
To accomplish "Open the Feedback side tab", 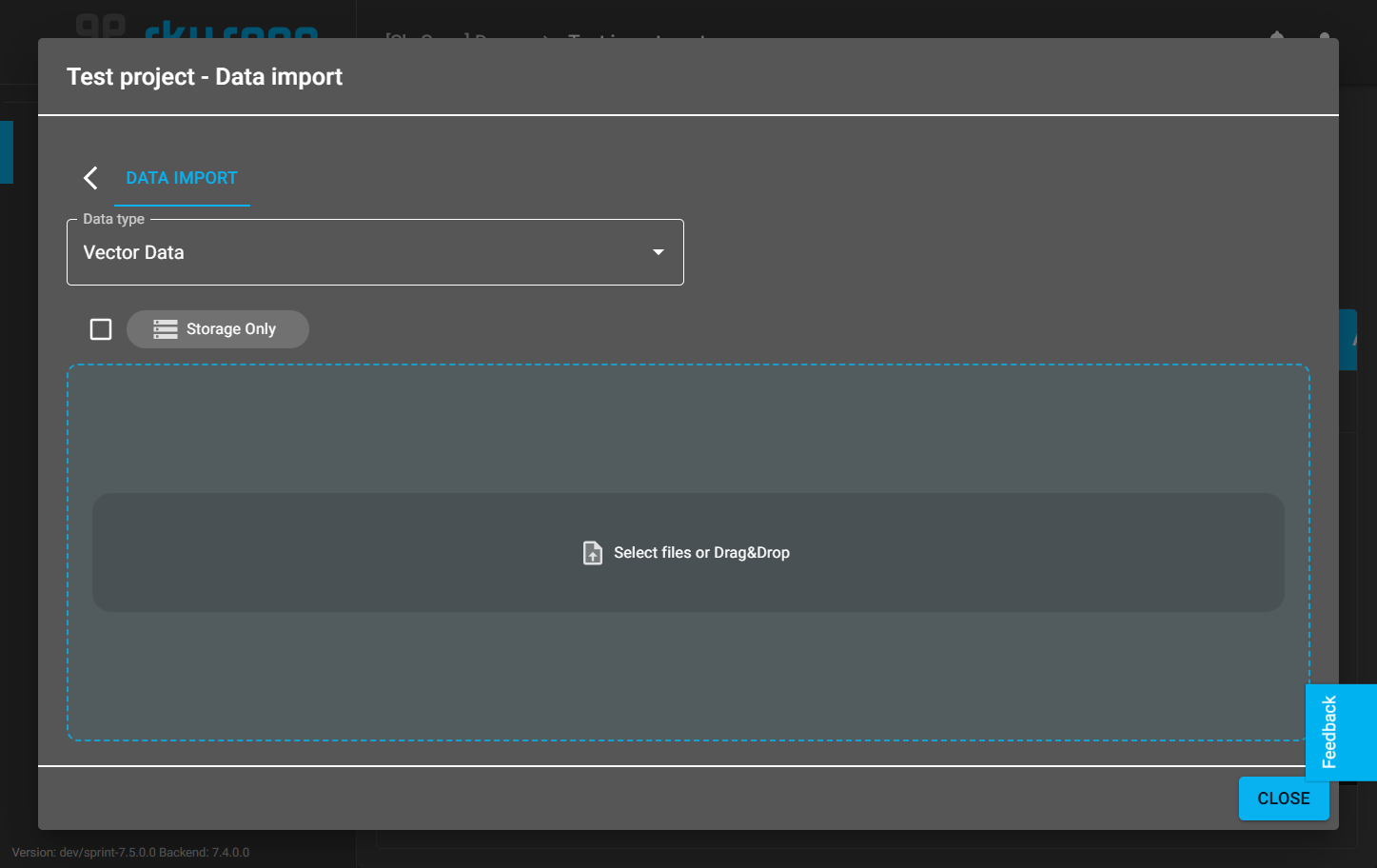I will coord(1341,732).
